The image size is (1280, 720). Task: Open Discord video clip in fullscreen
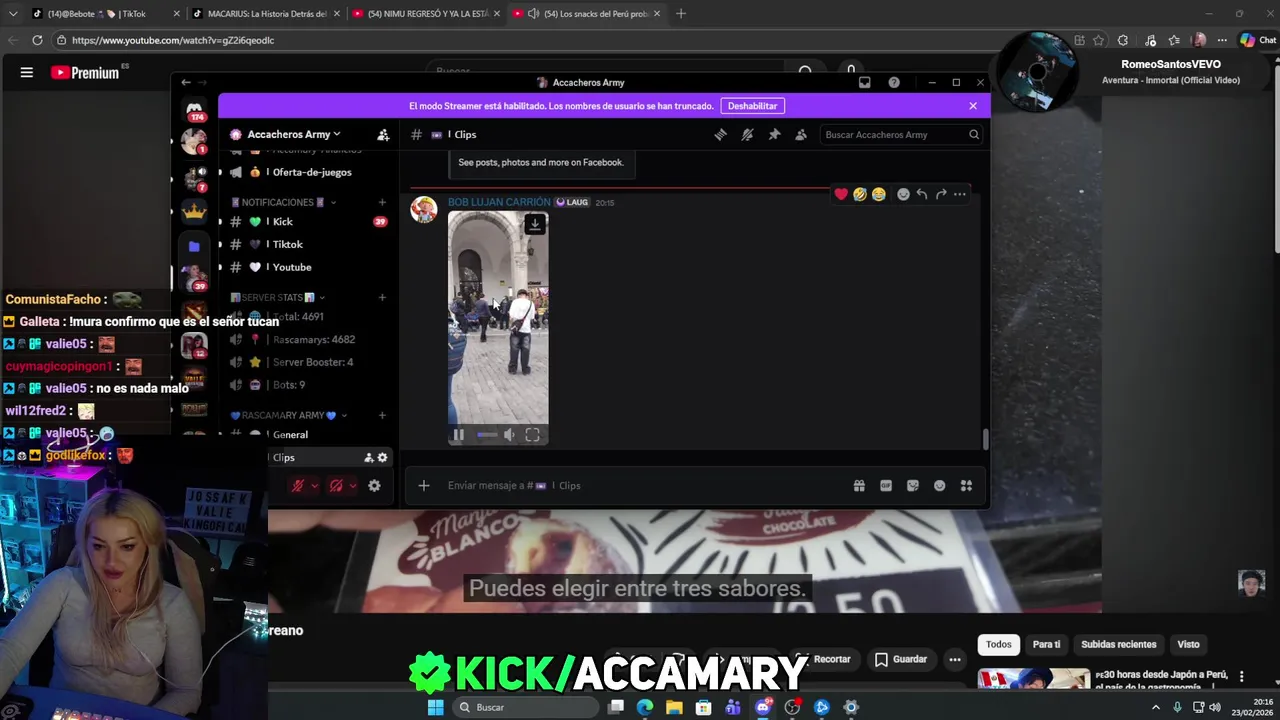click(532, 434)
